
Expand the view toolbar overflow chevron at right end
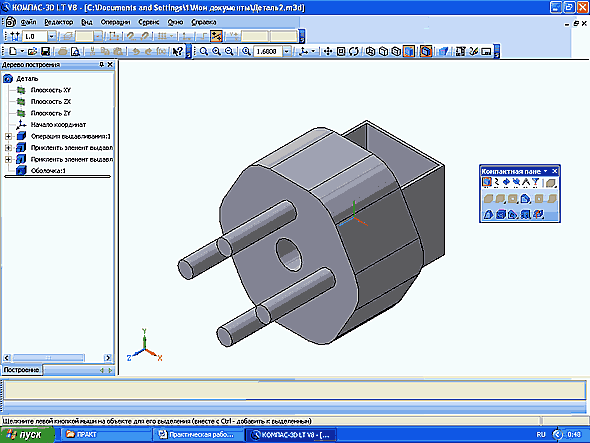coord(497,52)
